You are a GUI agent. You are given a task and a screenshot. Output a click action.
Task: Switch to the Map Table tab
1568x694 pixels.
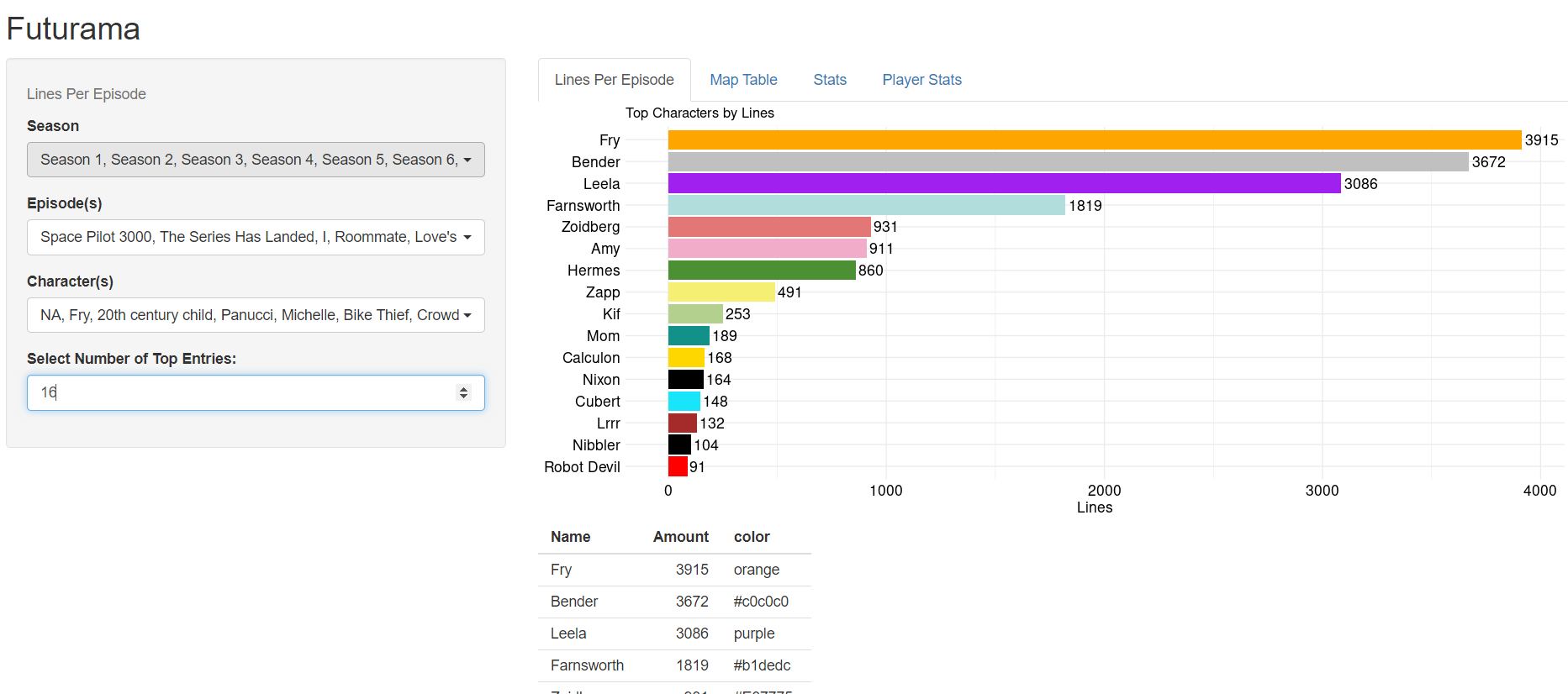pos(743,80)
